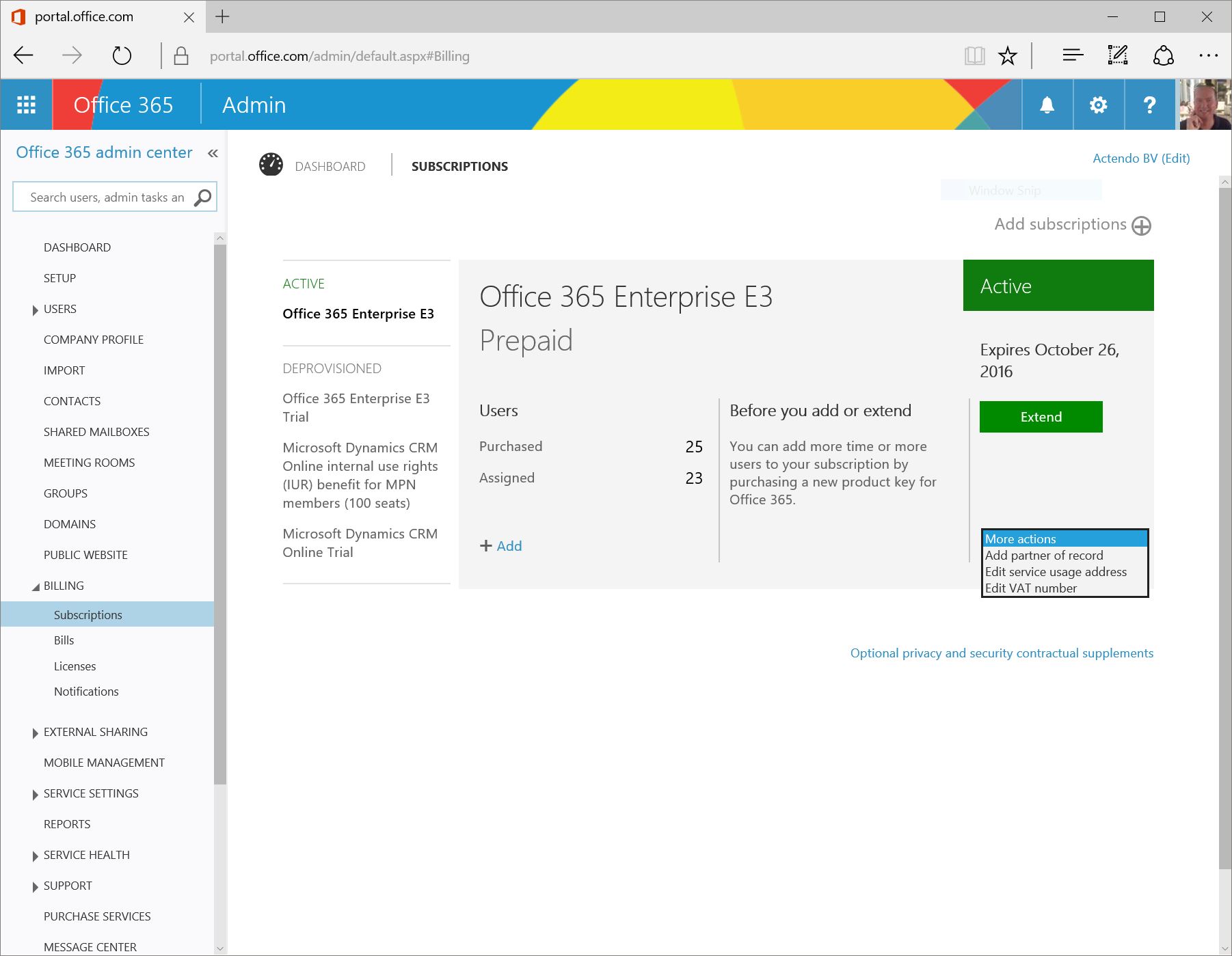This screenshot has height=956, width=1232.
Task: Click the green Extend button
Action: click(x=1041, y=417)
